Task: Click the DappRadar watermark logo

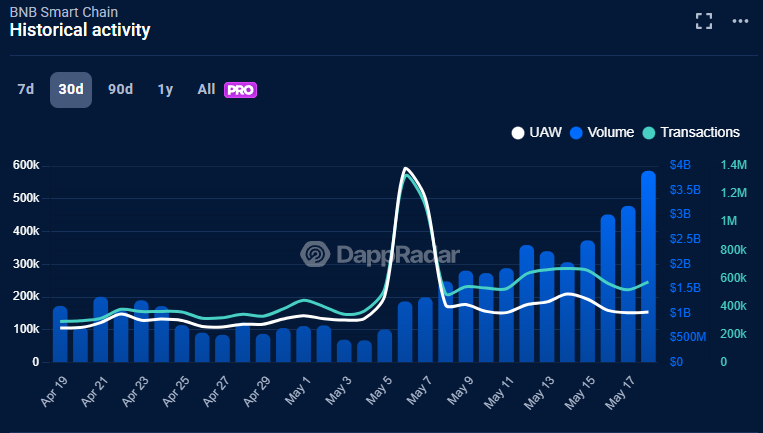Action: pyautogui.click(x=317, y=255)
